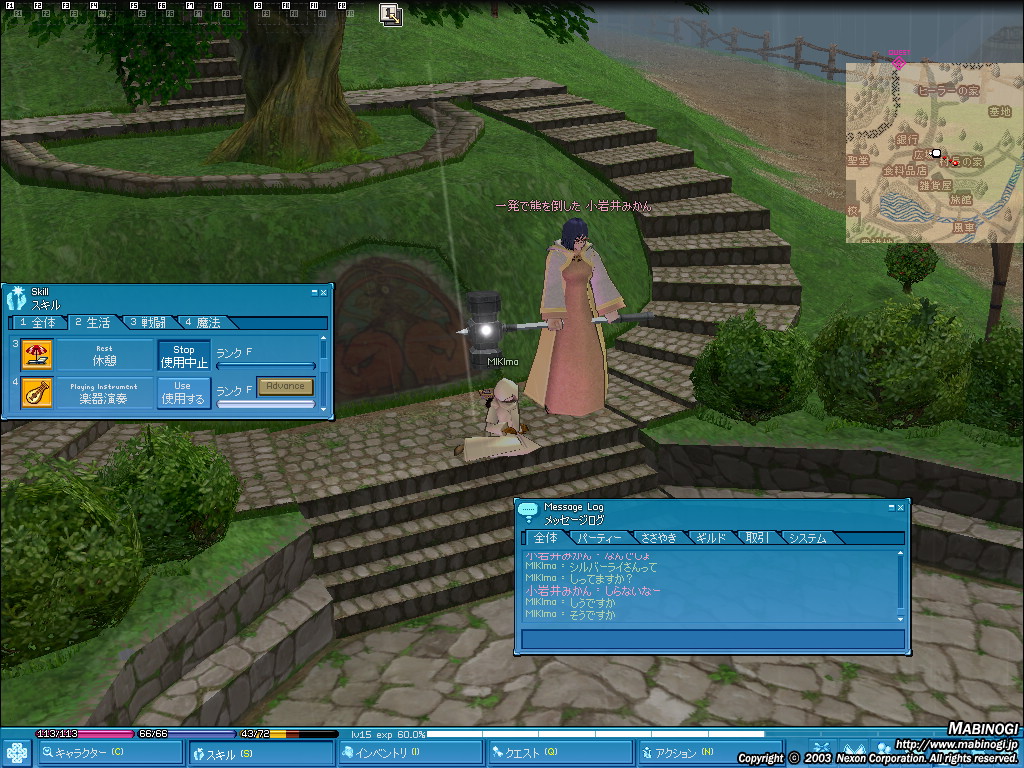
Task: Click the minimap
Action: 935,153
